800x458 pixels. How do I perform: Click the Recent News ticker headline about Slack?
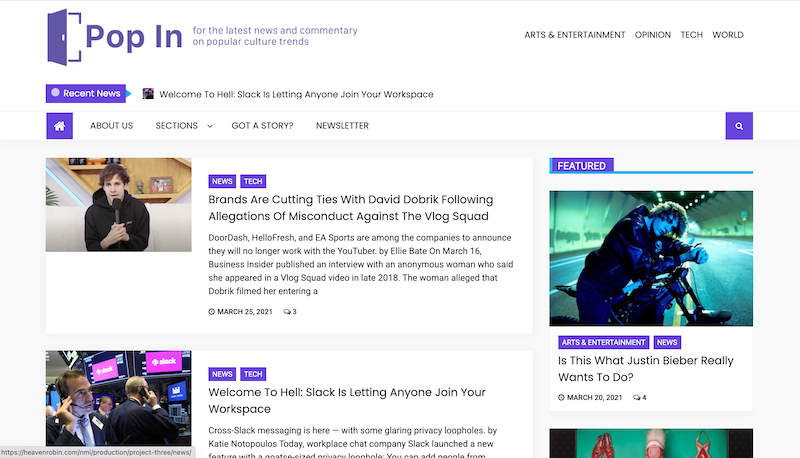click(x=296, y=94)
